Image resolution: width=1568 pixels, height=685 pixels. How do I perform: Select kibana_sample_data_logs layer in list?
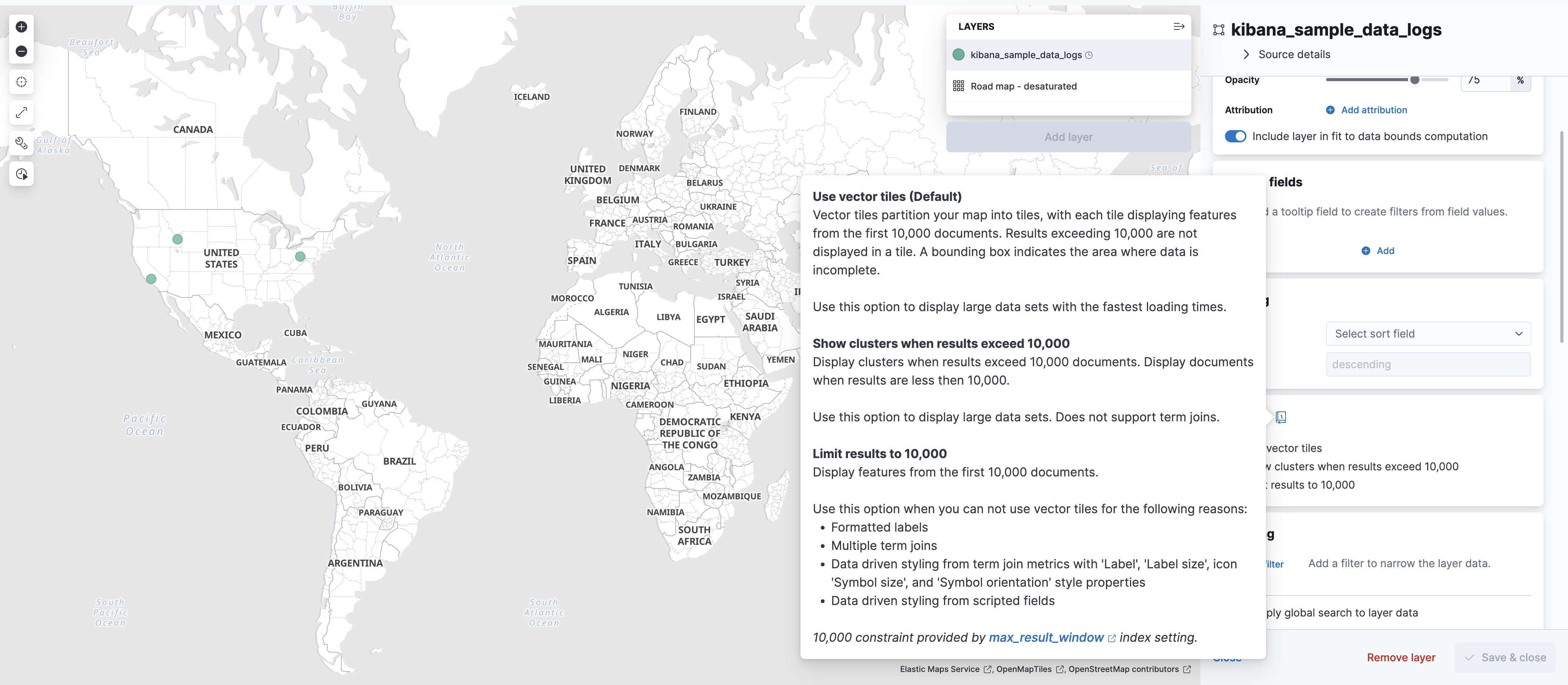[x=1026, y=55]
